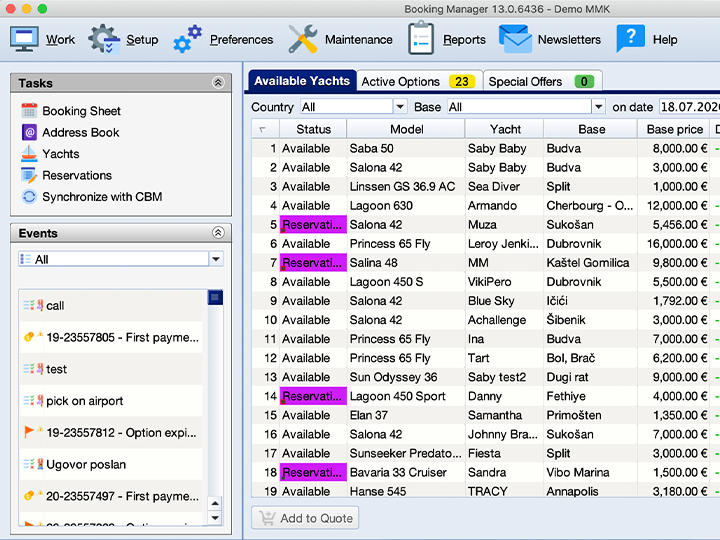Click the Newsletters envelope icon

(515, 39)
